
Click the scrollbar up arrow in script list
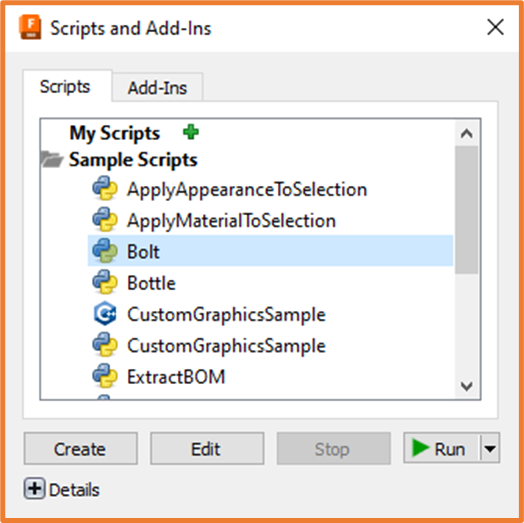(467, 133)
